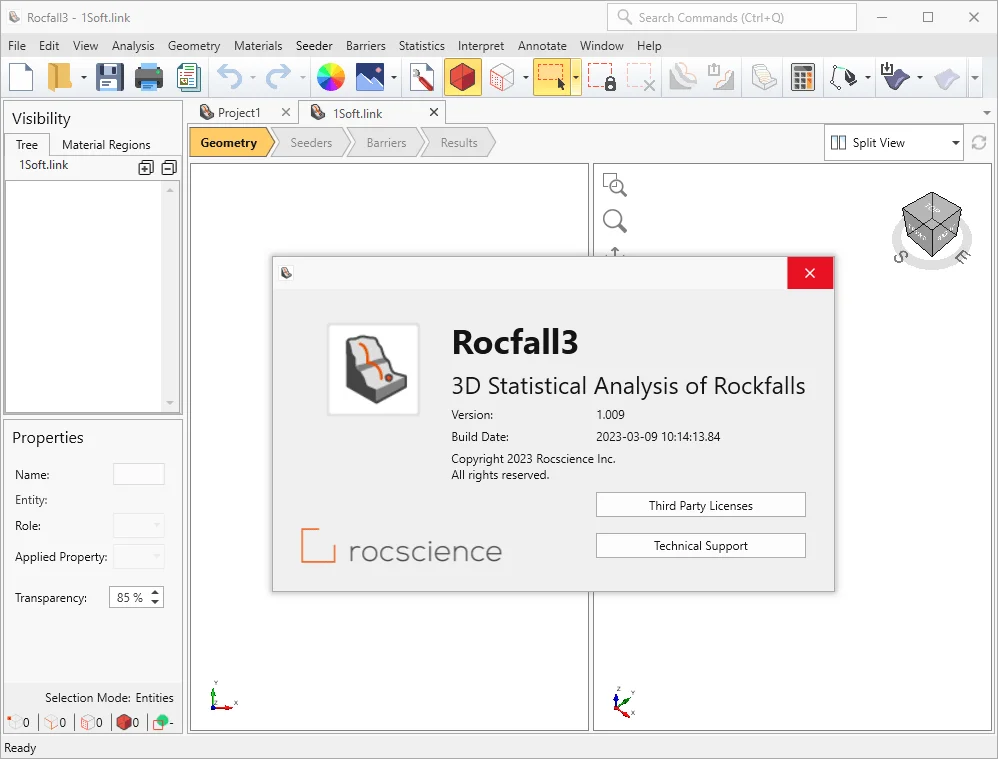998x759 pixels.
Task: Open the Split View layout dropdown
Action: point(893,143)
